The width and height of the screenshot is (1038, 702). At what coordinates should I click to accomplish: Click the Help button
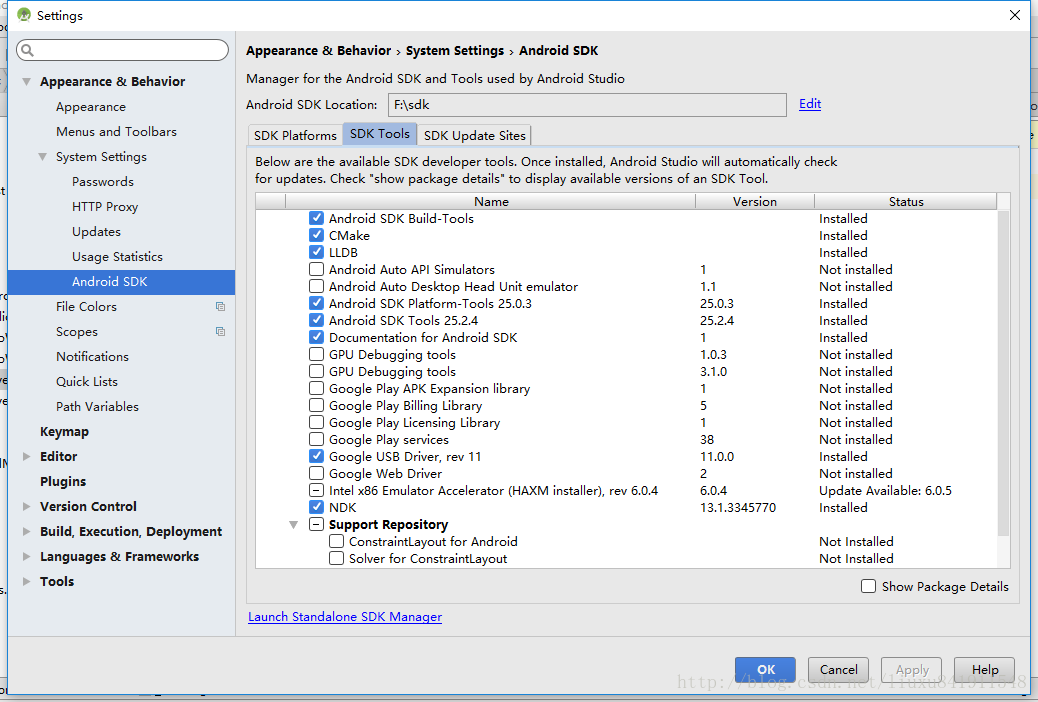point(985,670)
